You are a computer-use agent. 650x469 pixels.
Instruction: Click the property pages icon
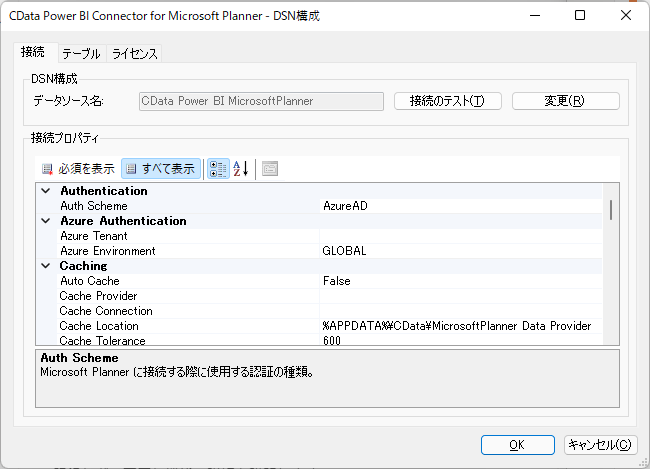point(270,169)
